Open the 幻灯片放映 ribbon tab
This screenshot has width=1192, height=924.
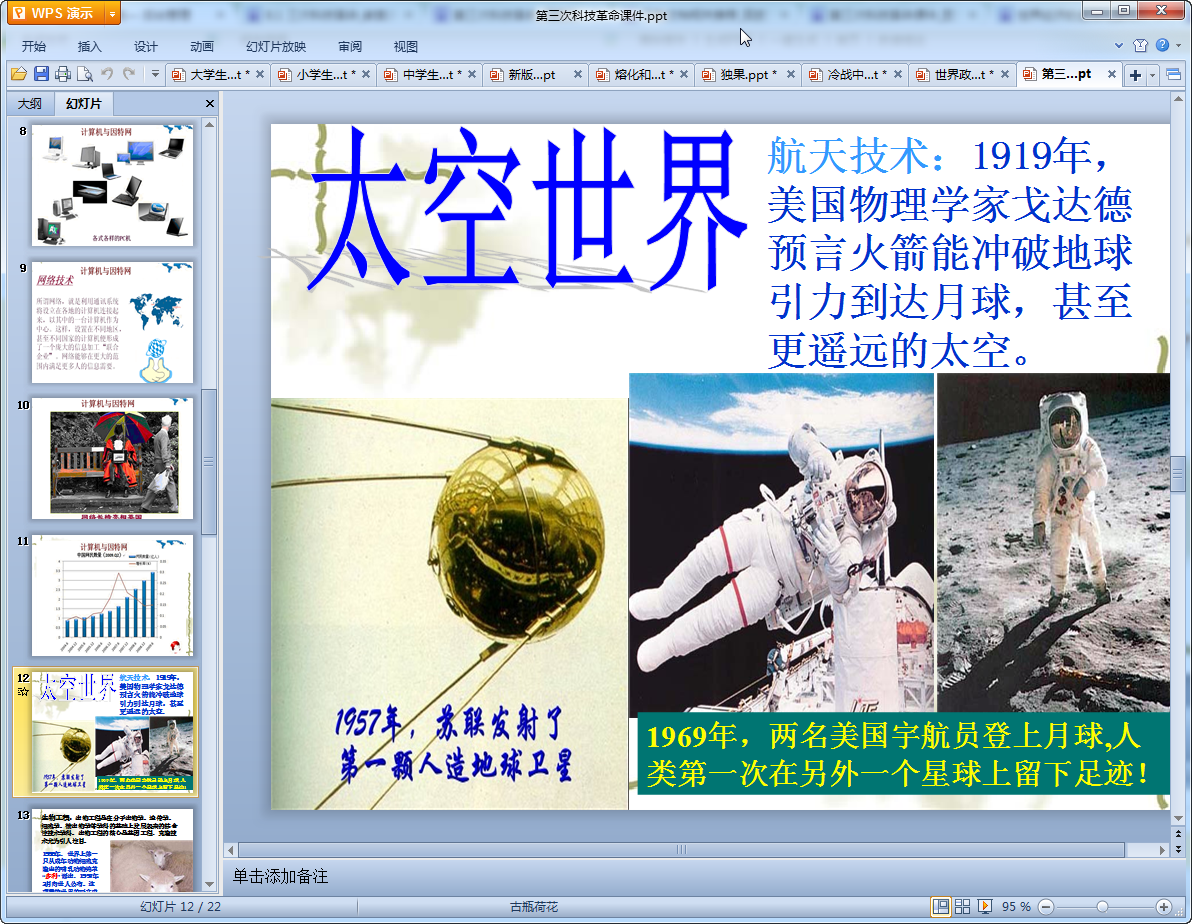[276, 46]
